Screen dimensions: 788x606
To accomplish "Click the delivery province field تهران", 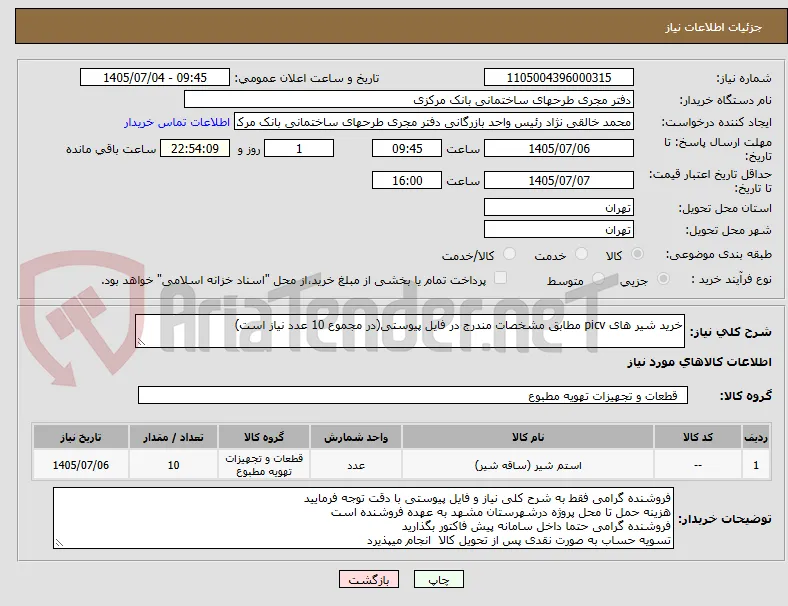I will tap(558, 208).
